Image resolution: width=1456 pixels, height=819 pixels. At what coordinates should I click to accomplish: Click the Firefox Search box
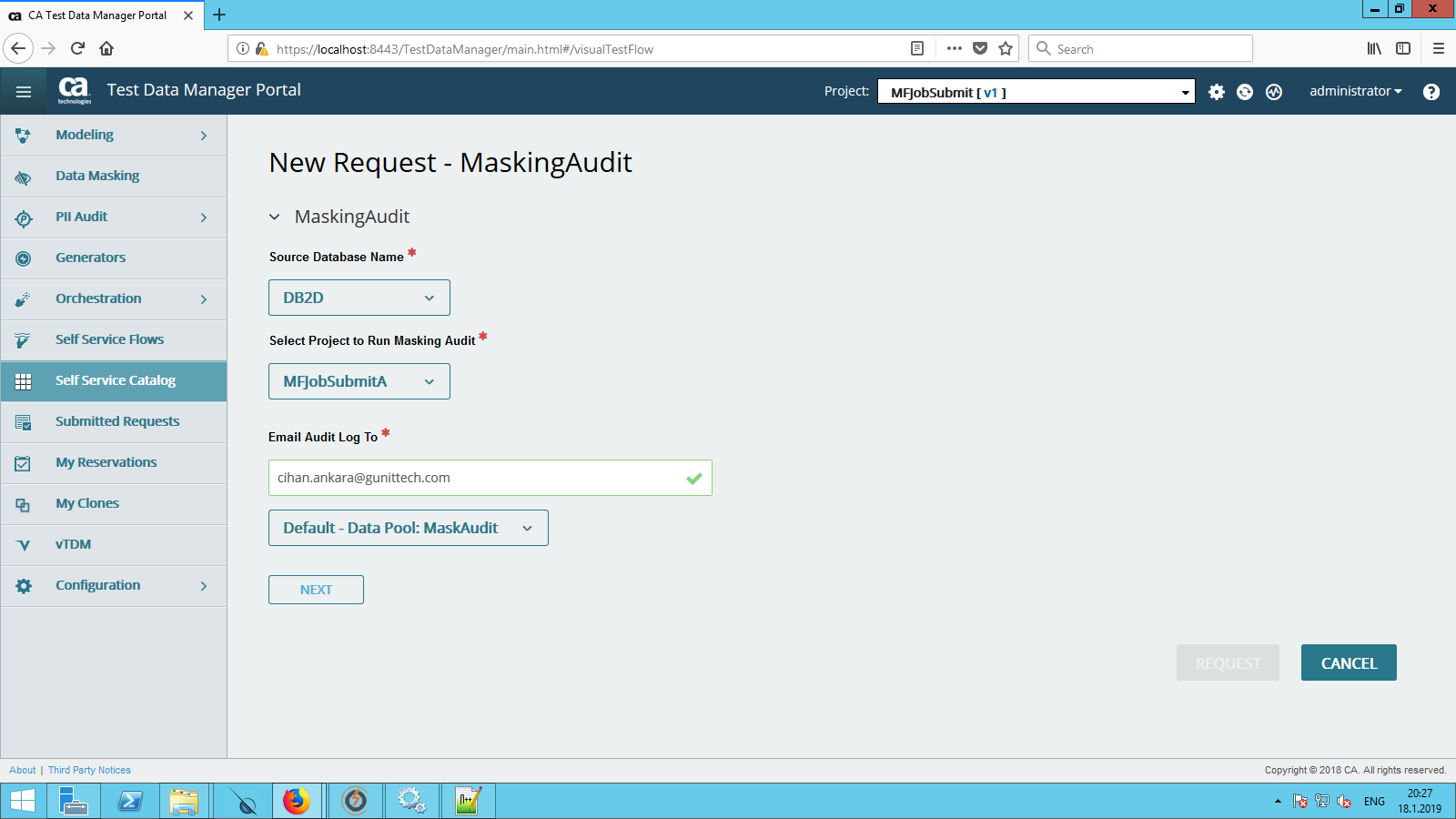click(1140, 48)
